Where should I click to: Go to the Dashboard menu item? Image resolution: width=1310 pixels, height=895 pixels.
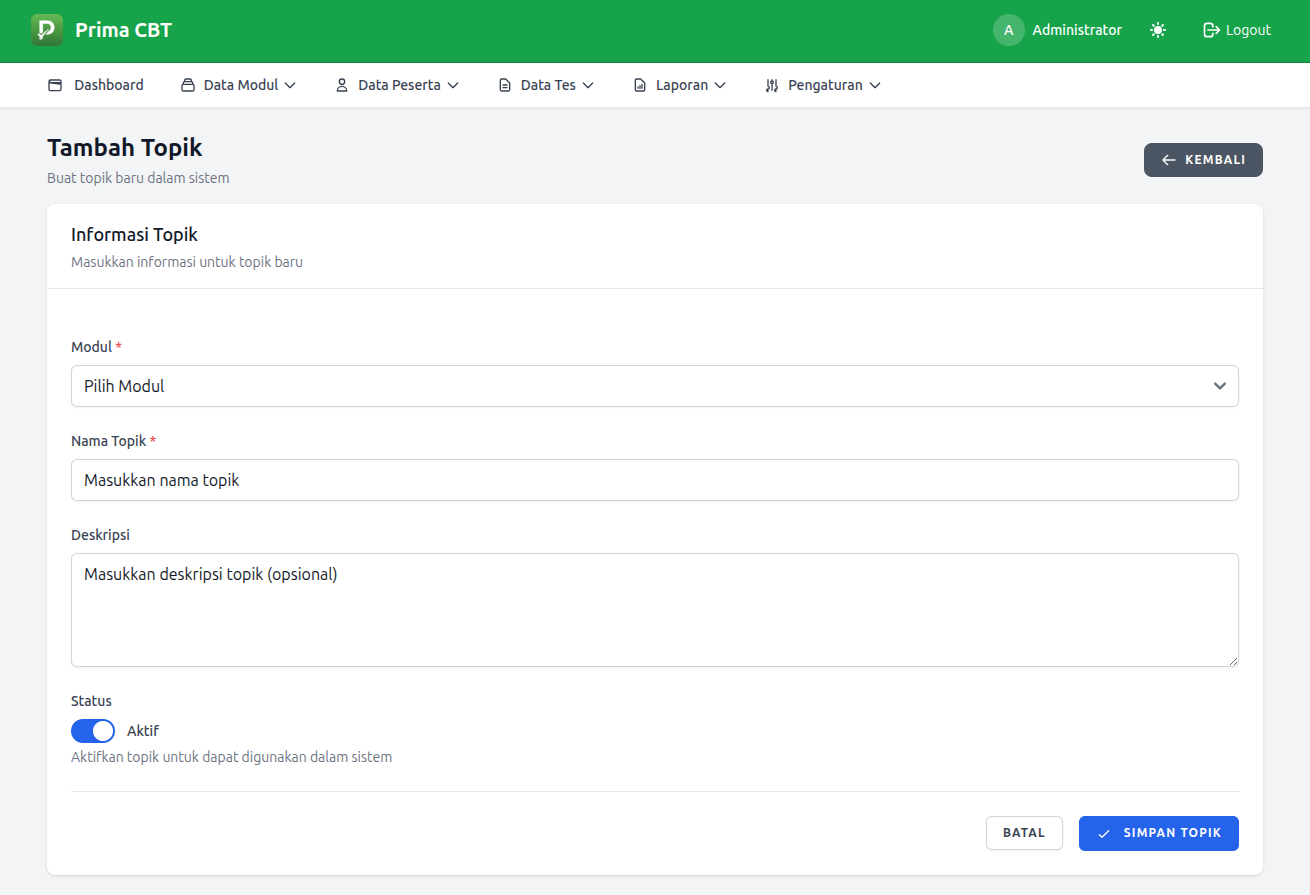tap(108, 85)
